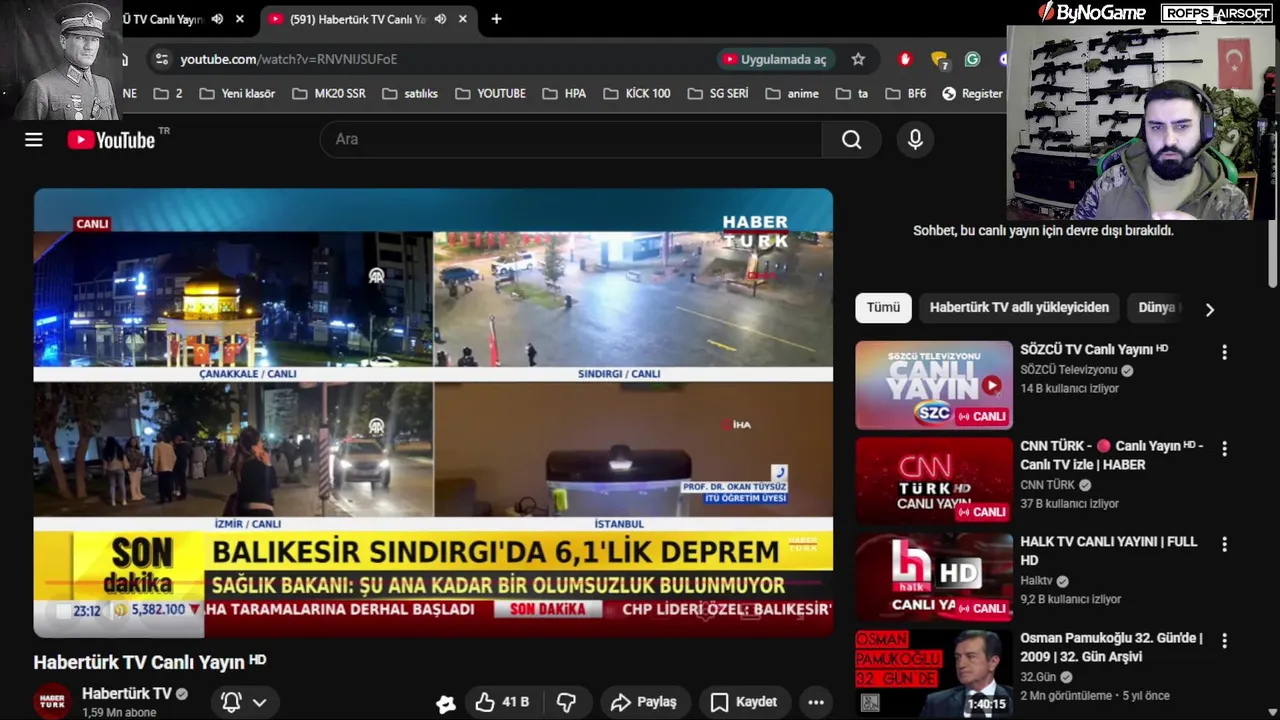Click Paylaş share button
Image resolution: width=1280 pixels, height=720 pixels.
(644, 702)
